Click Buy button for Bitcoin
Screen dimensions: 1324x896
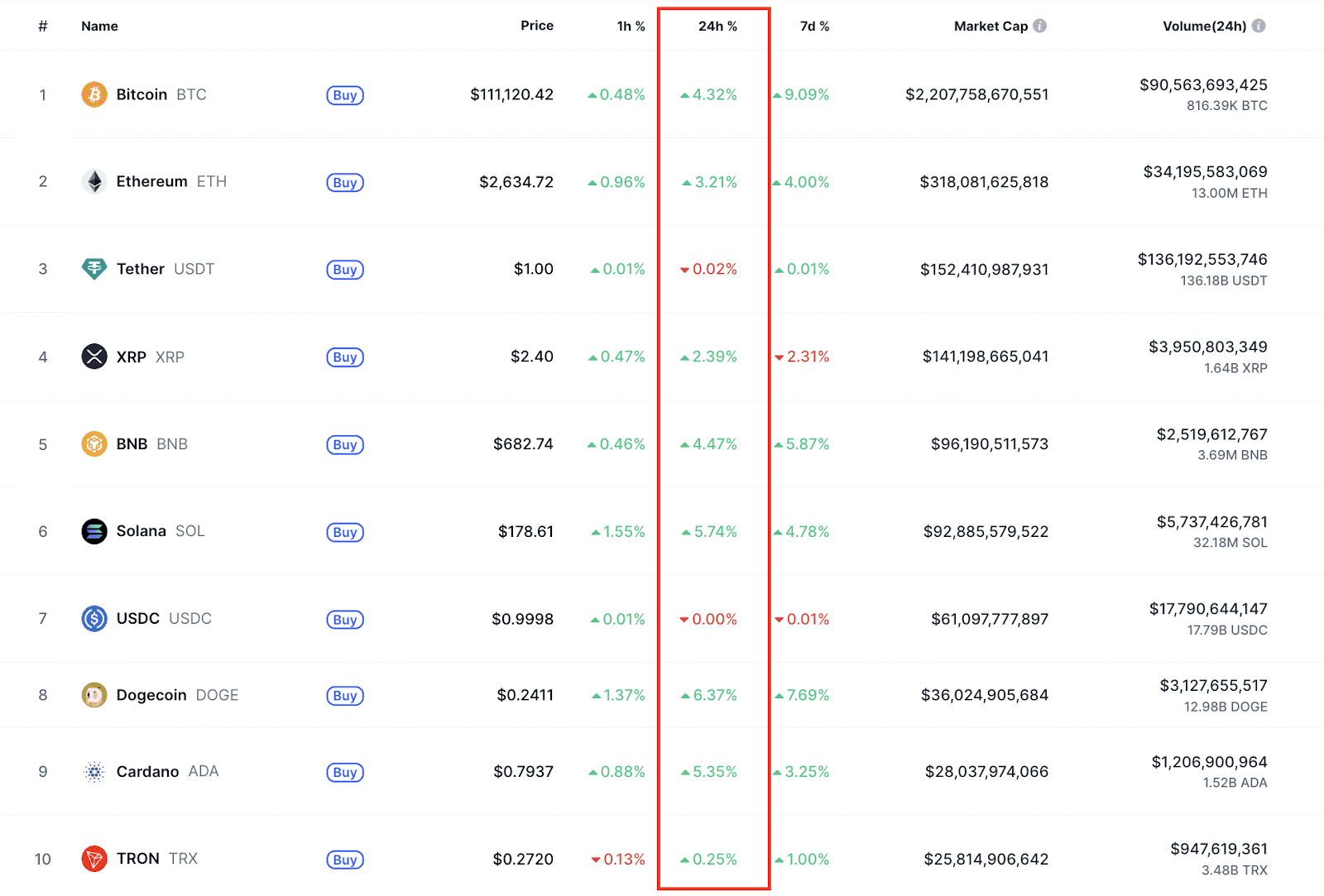[345, 95]
